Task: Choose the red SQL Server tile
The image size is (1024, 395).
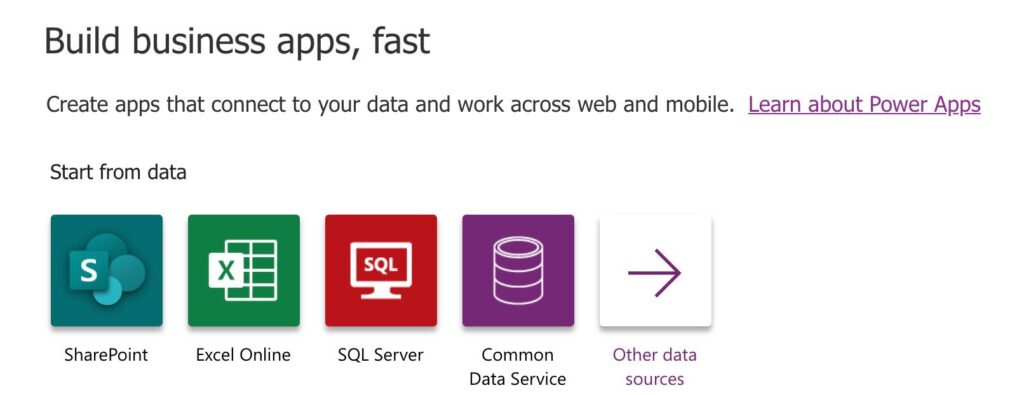Action: (x=381, y=270)
